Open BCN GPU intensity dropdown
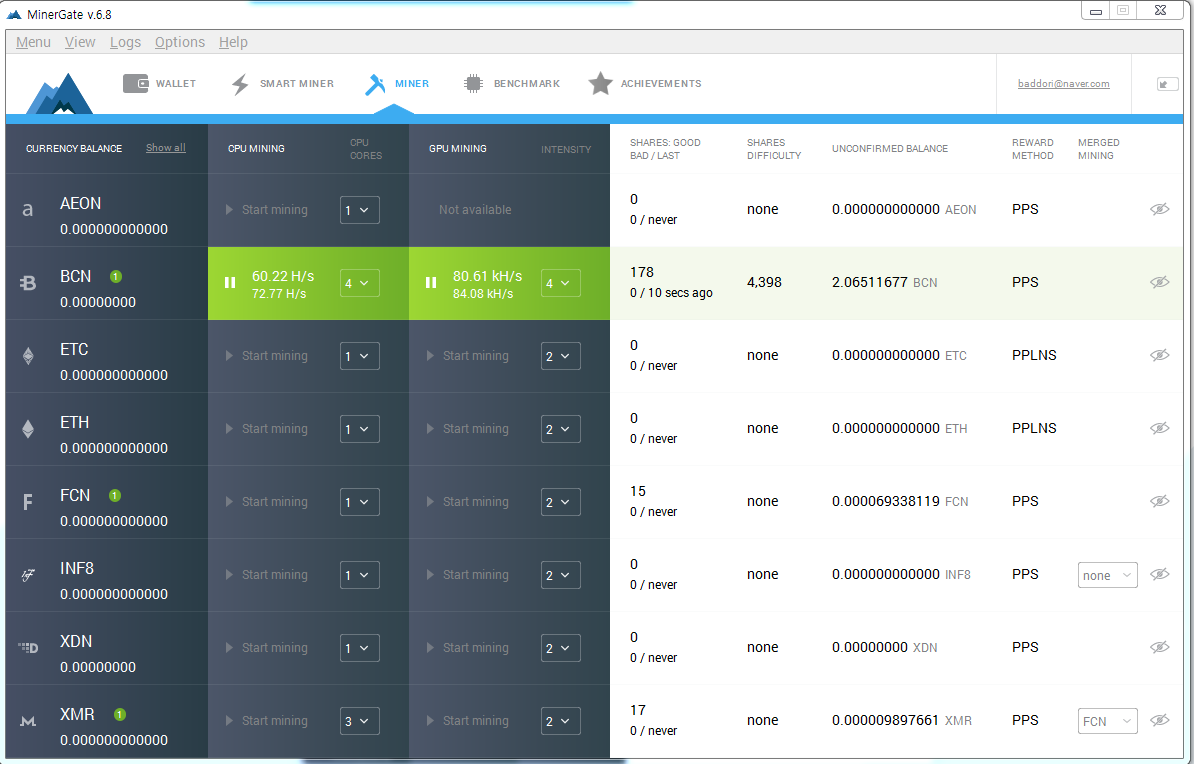 (x=560, y=283)
